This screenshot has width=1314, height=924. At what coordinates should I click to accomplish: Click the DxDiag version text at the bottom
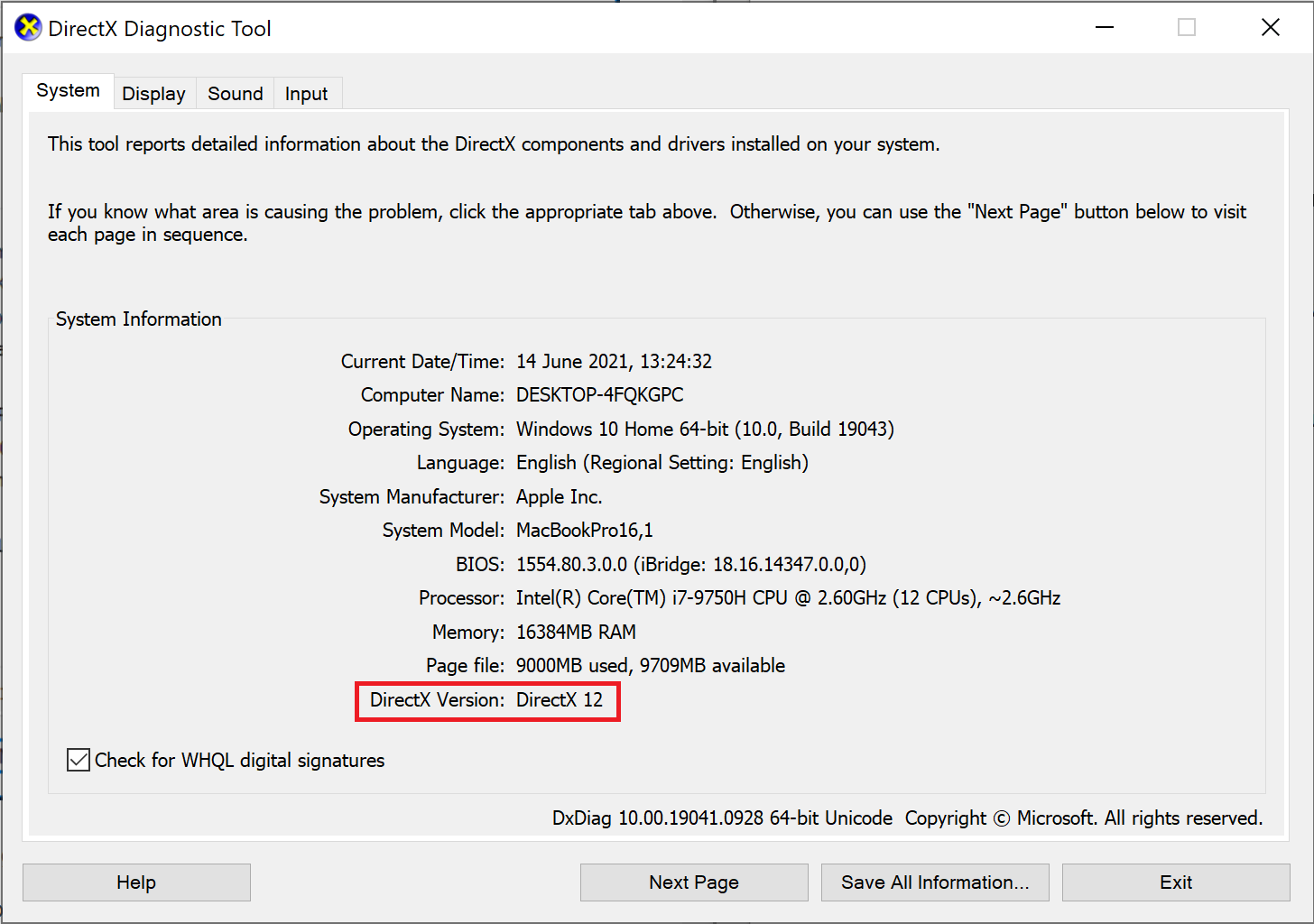(717, 818)
